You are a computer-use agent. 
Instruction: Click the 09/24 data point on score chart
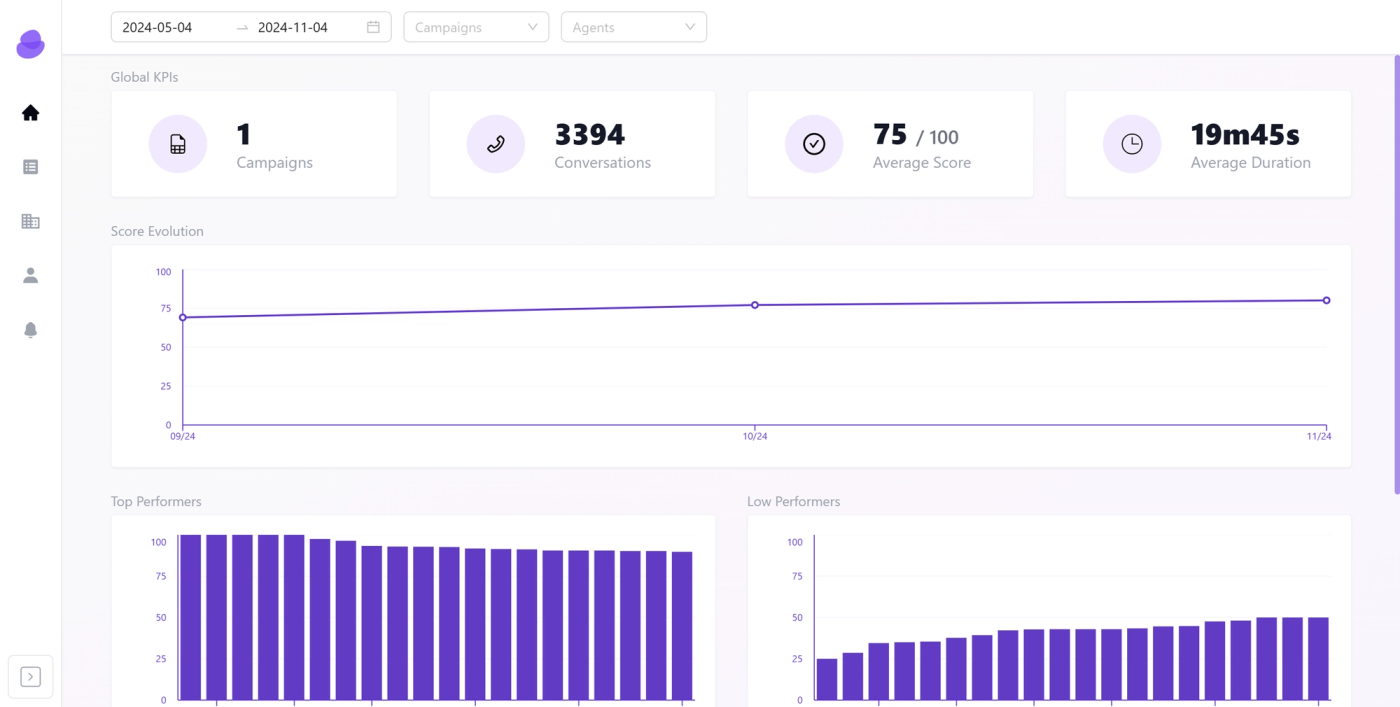[x=183, y=317]
